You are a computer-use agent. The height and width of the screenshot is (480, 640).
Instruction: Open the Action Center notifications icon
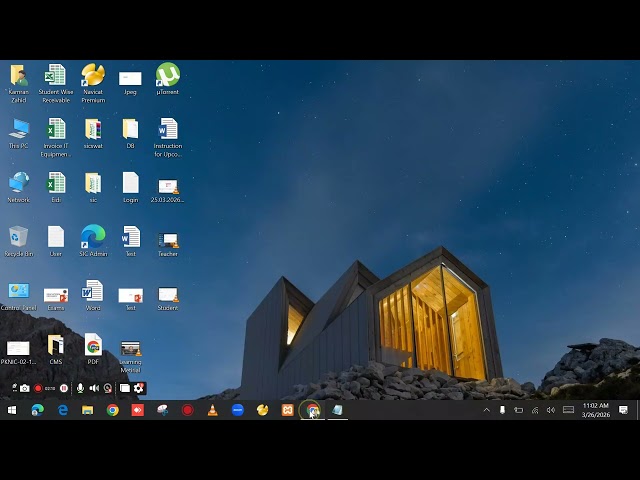pyautogui.click(x=623, y=410)
